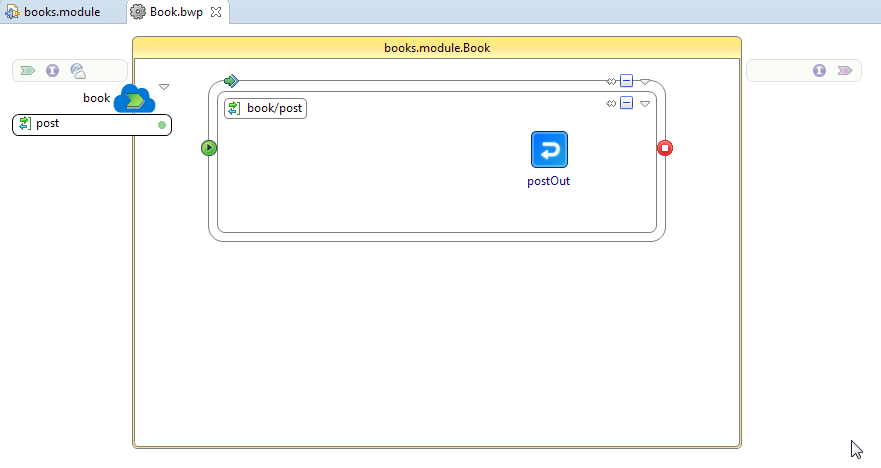The width and height of the screenshot is (881, 468).
Task: Click the books.module tab icon
Action: click(x=12, y=12)
